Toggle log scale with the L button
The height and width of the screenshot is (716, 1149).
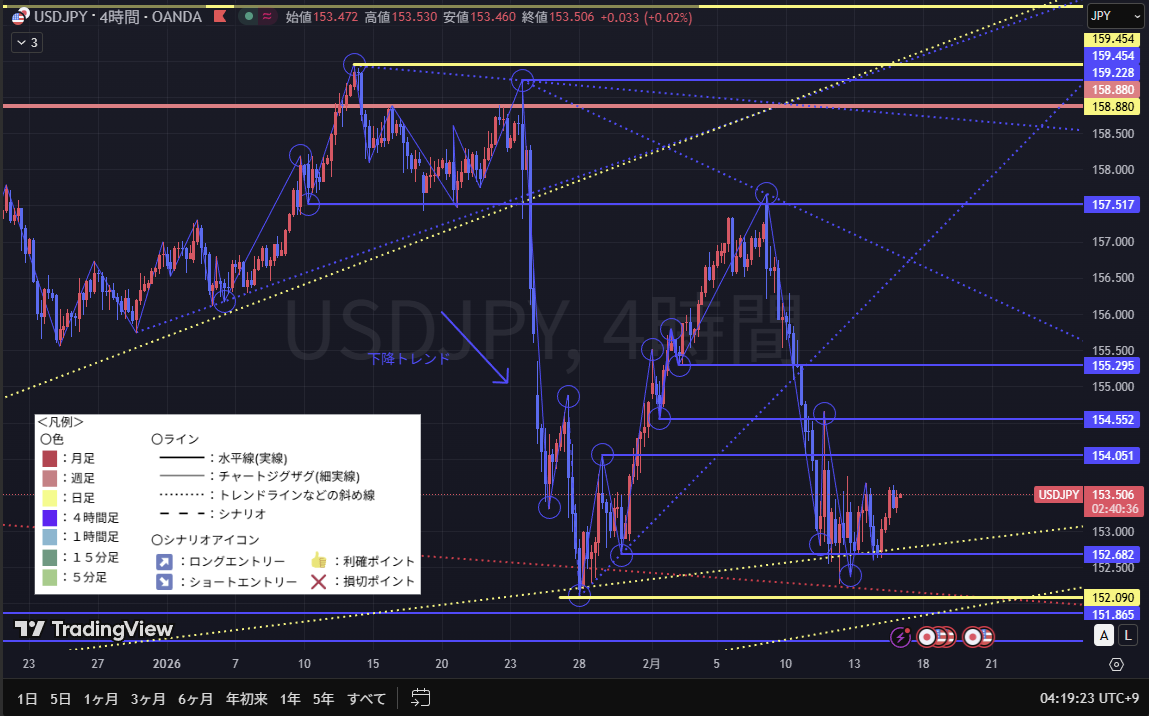pyautogui.click(x=1128, y=635)
